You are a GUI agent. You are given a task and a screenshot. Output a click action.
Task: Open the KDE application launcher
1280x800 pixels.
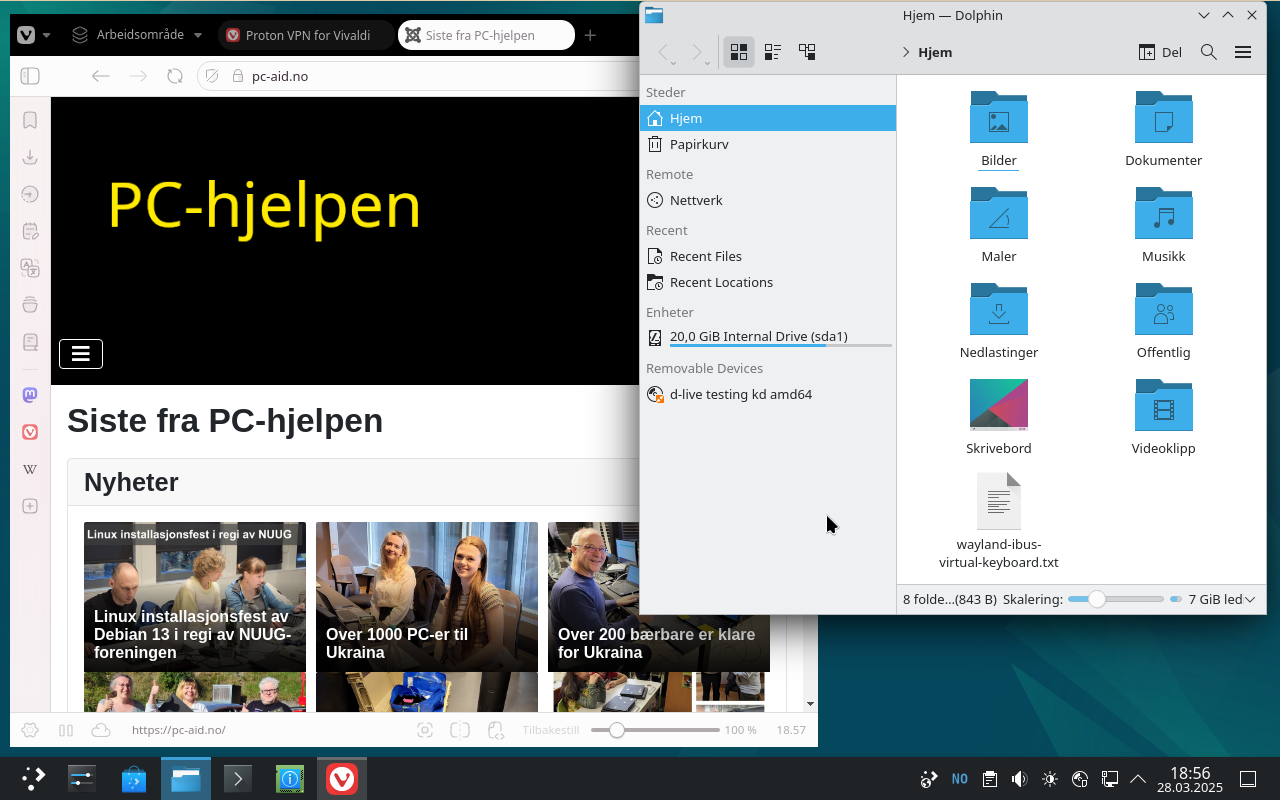point(33,778)
